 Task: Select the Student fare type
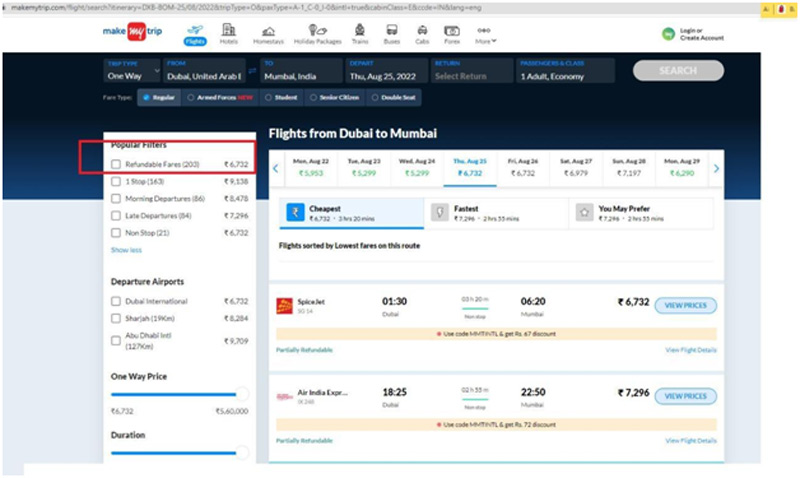pos(281,97)
